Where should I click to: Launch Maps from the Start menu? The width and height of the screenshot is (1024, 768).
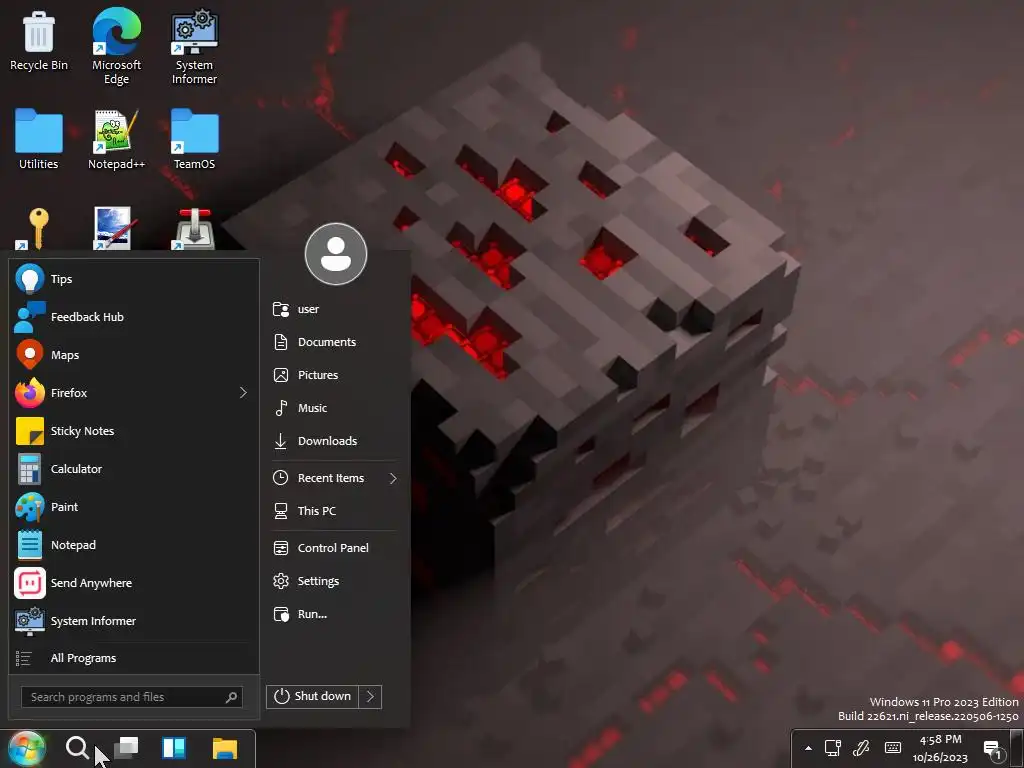coord(133,355)
